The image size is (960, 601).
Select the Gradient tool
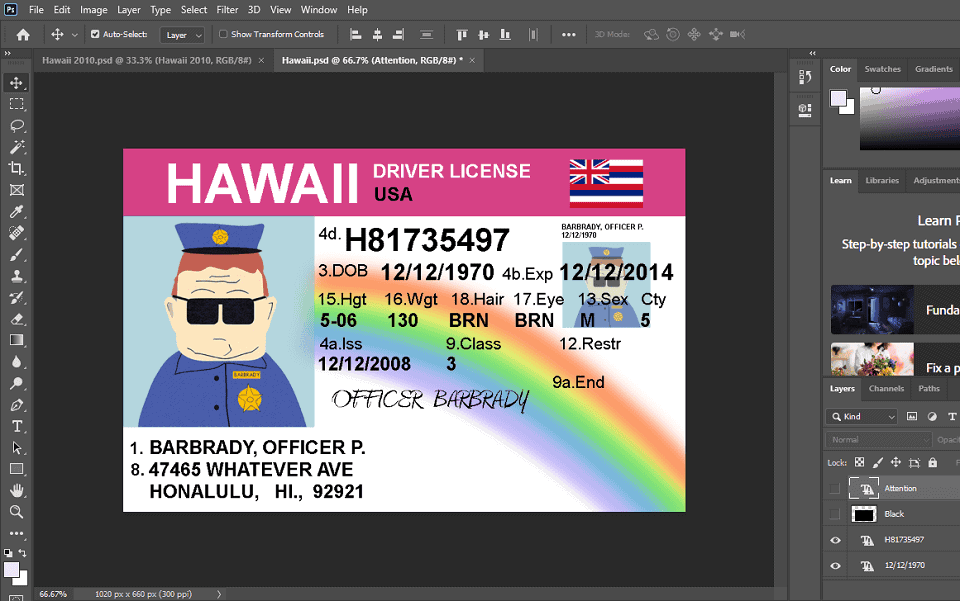17,340
